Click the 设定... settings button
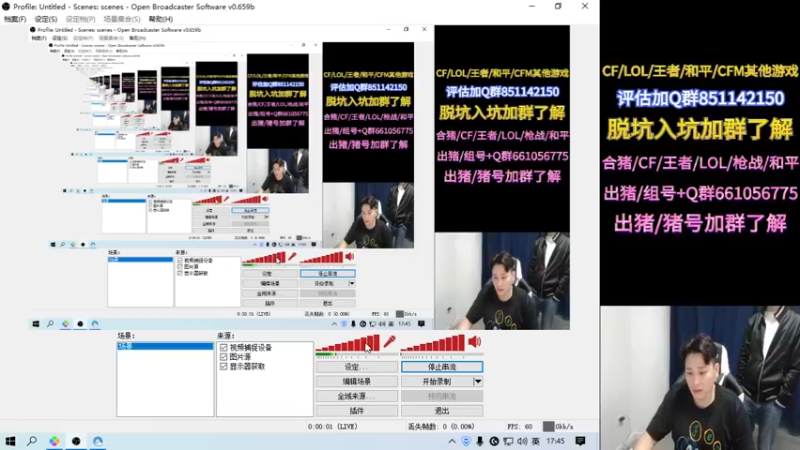Screen dimensions: 800x450 pos(357,367)
